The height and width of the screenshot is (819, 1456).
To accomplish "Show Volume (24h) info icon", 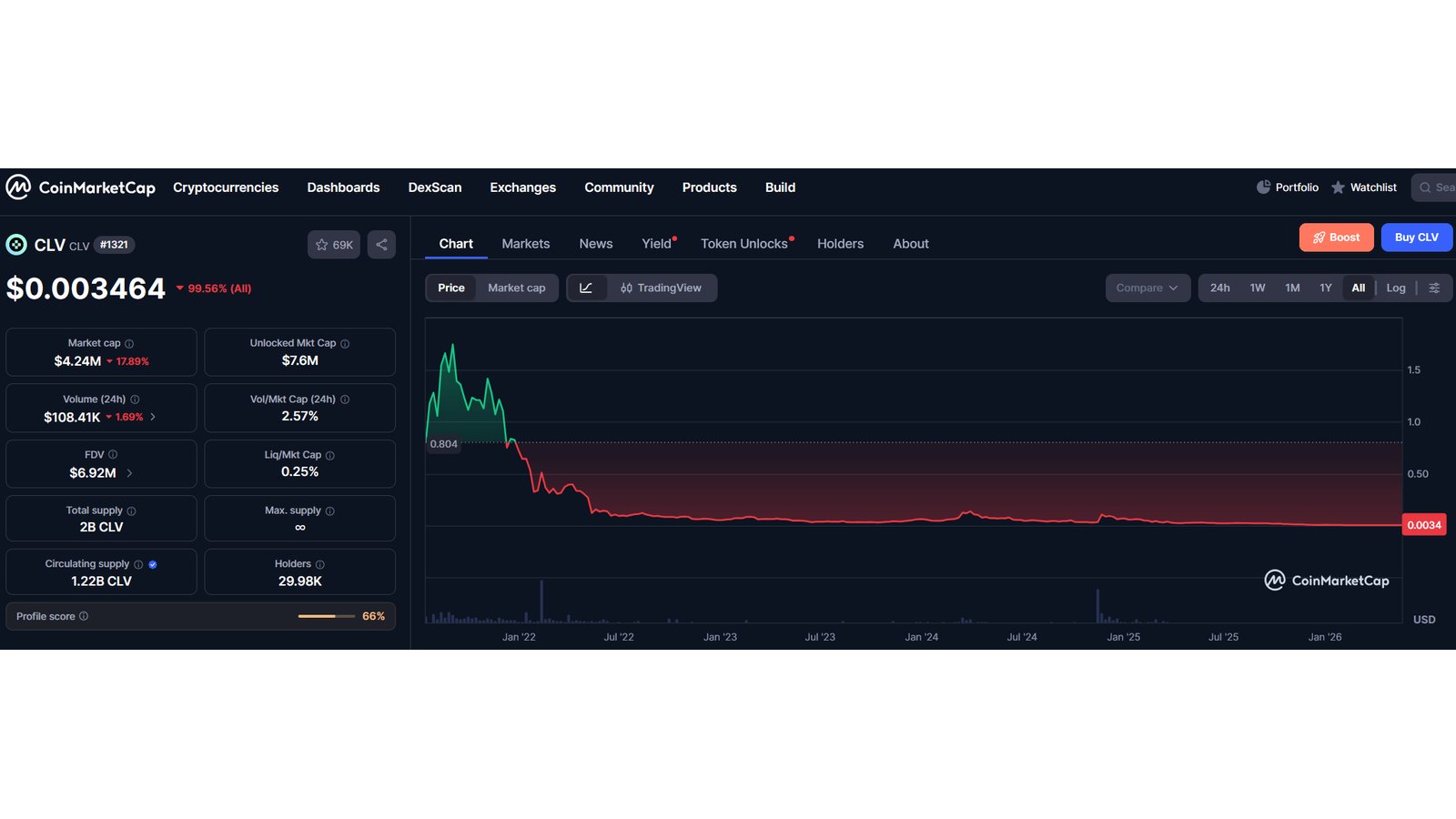I will [x=135, y=399].
